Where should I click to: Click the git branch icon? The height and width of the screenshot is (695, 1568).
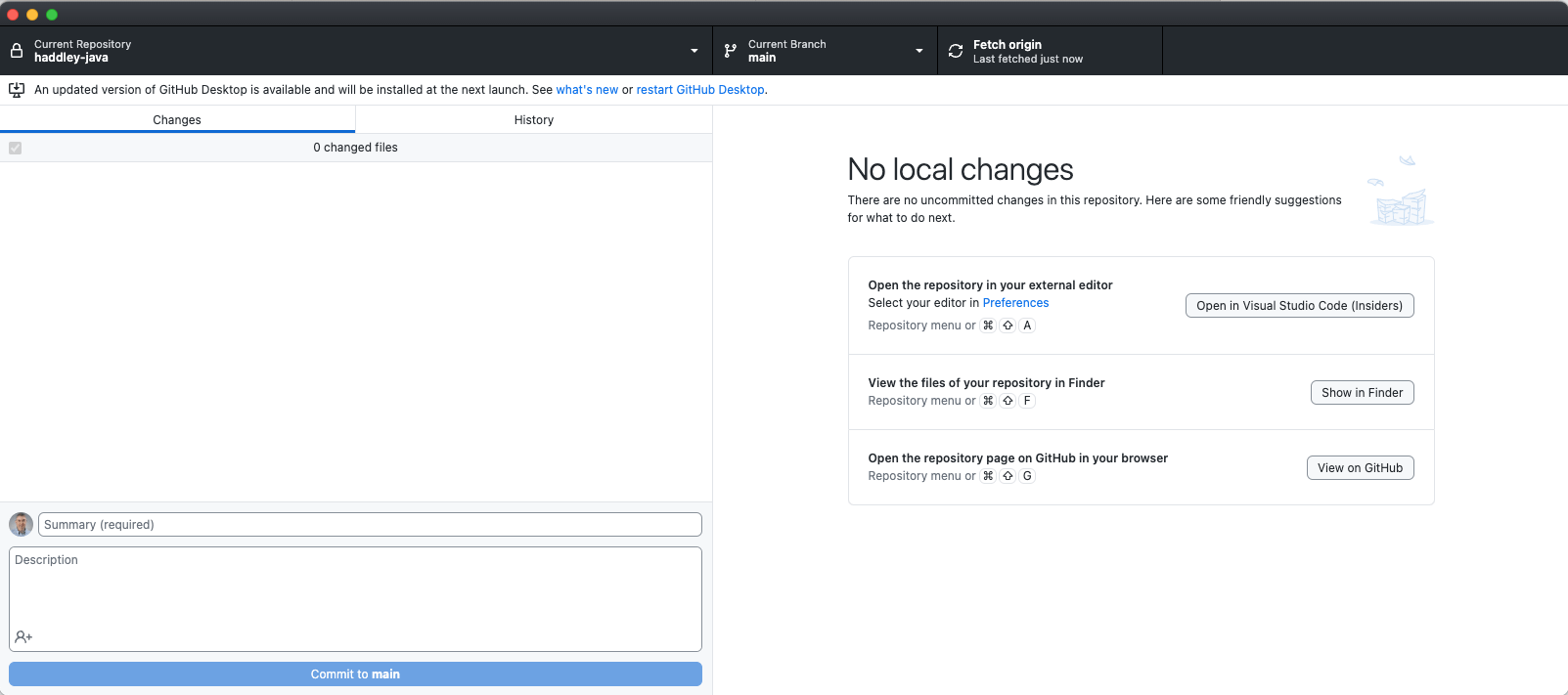730,51
